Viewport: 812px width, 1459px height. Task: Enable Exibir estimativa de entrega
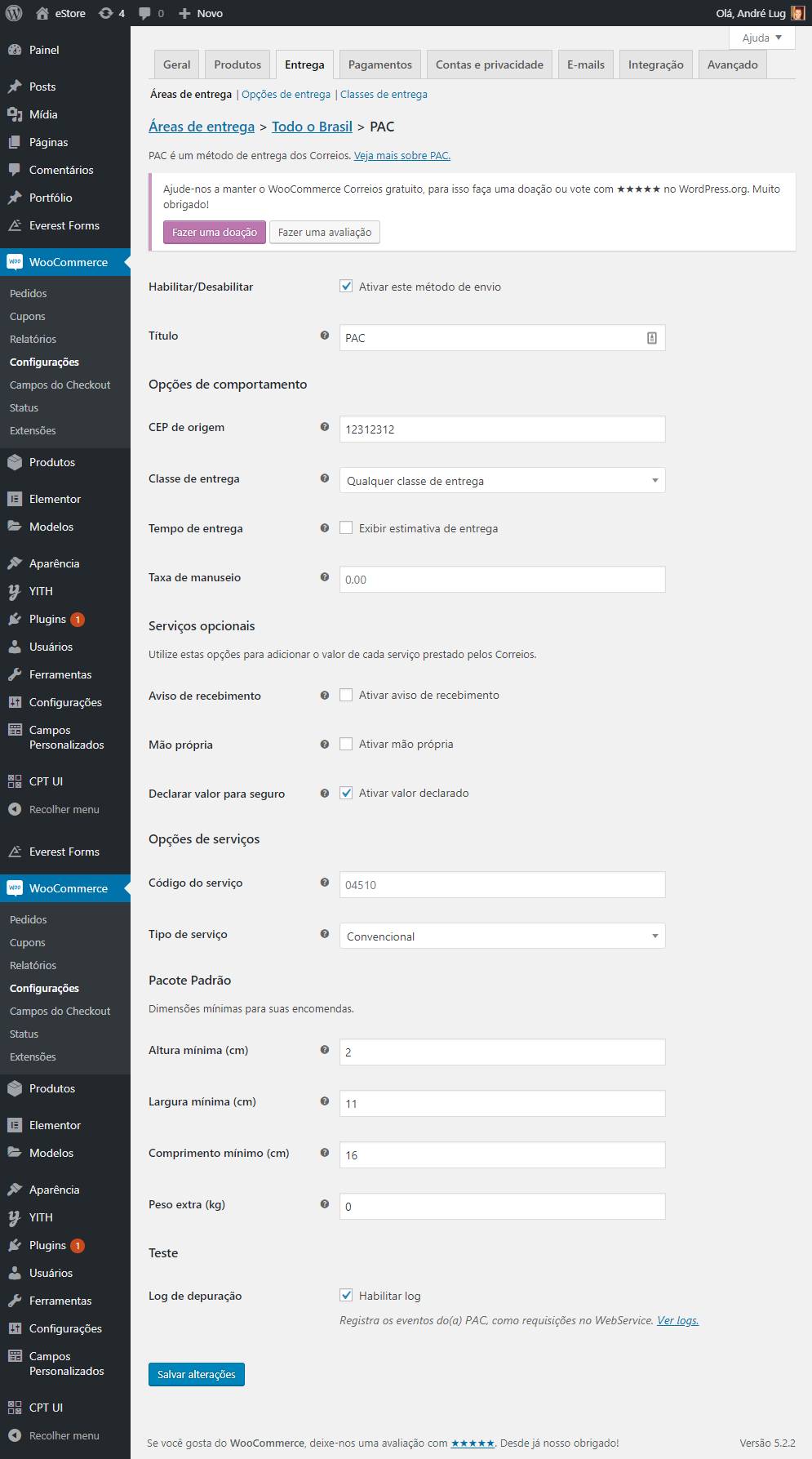346,528
